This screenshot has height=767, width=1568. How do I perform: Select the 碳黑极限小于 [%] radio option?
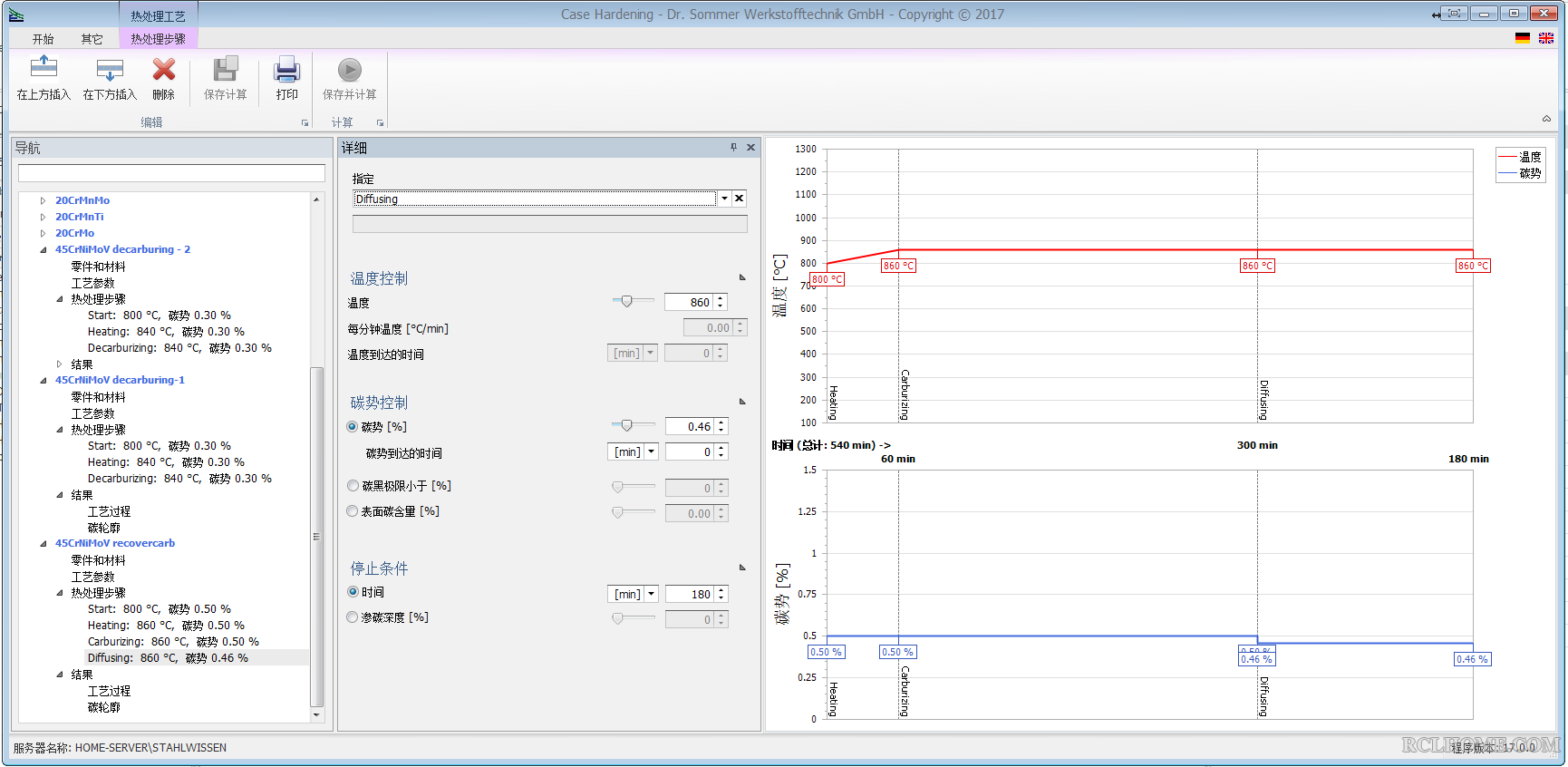(353, 486)
